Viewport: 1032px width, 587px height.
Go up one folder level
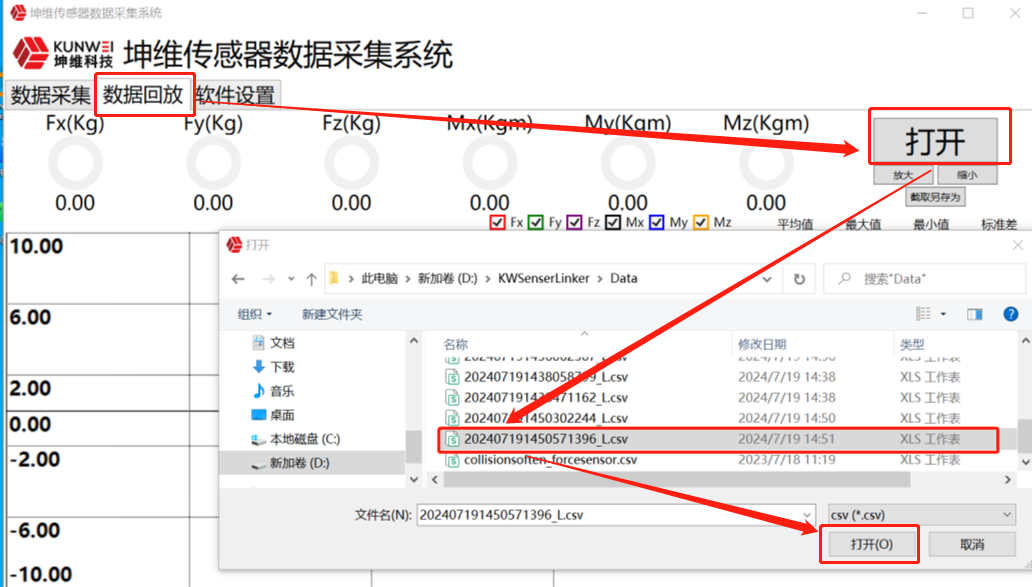[312, 279]
